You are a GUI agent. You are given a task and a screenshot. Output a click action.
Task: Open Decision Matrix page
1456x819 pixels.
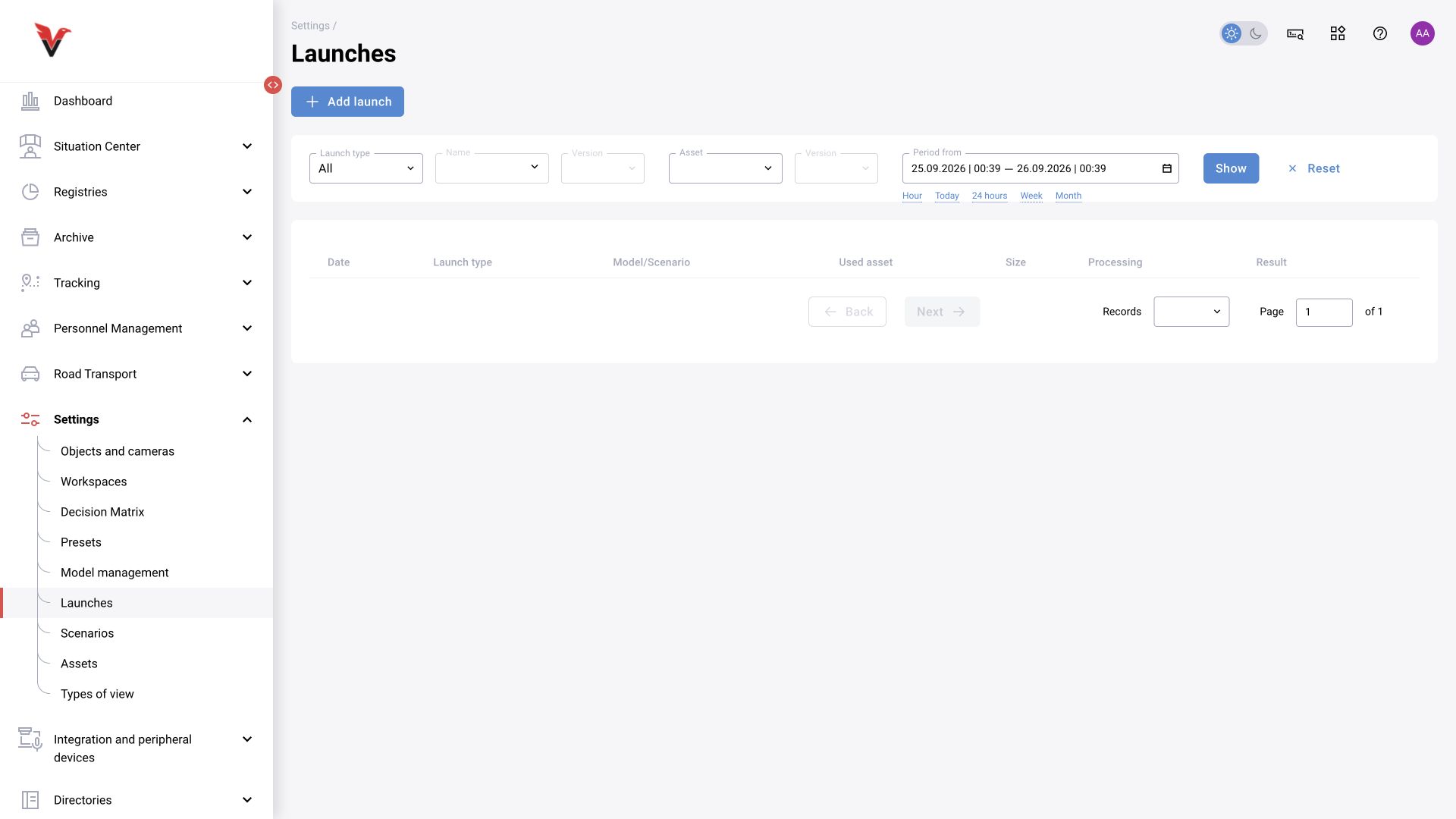(102, 512)
